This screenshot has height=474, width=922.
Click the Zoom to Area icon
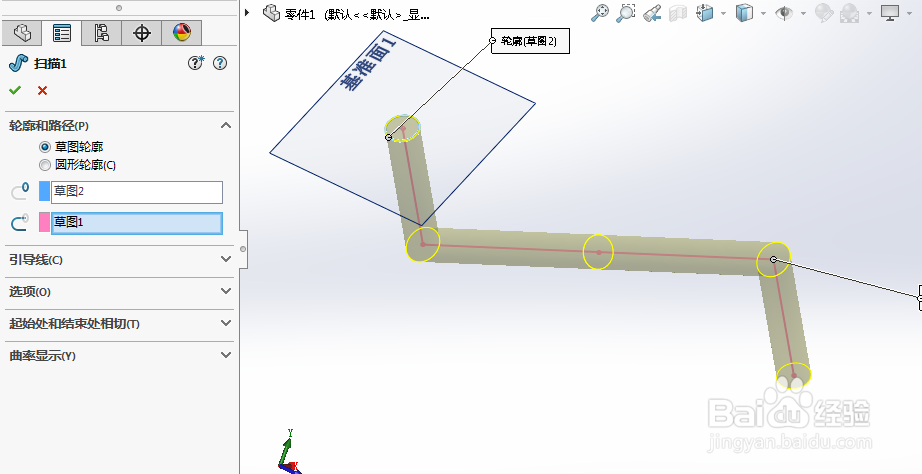point(626,13)
